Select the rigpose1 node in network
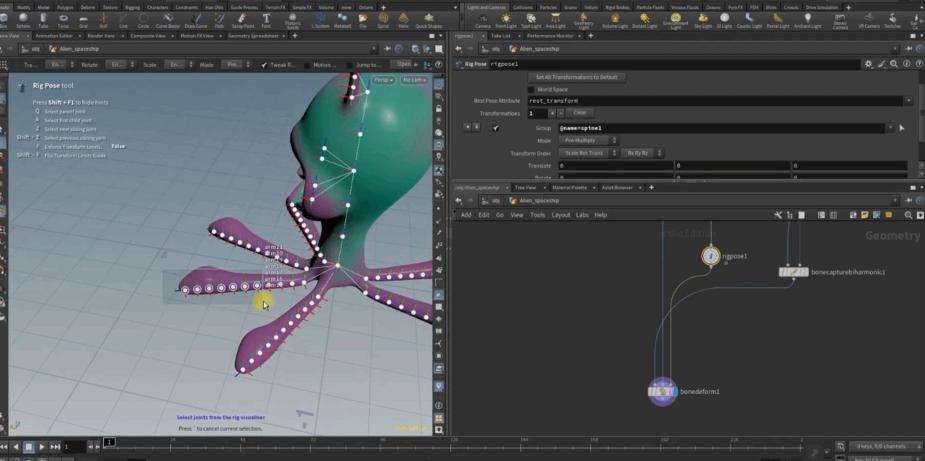 (x=710, y=256)
